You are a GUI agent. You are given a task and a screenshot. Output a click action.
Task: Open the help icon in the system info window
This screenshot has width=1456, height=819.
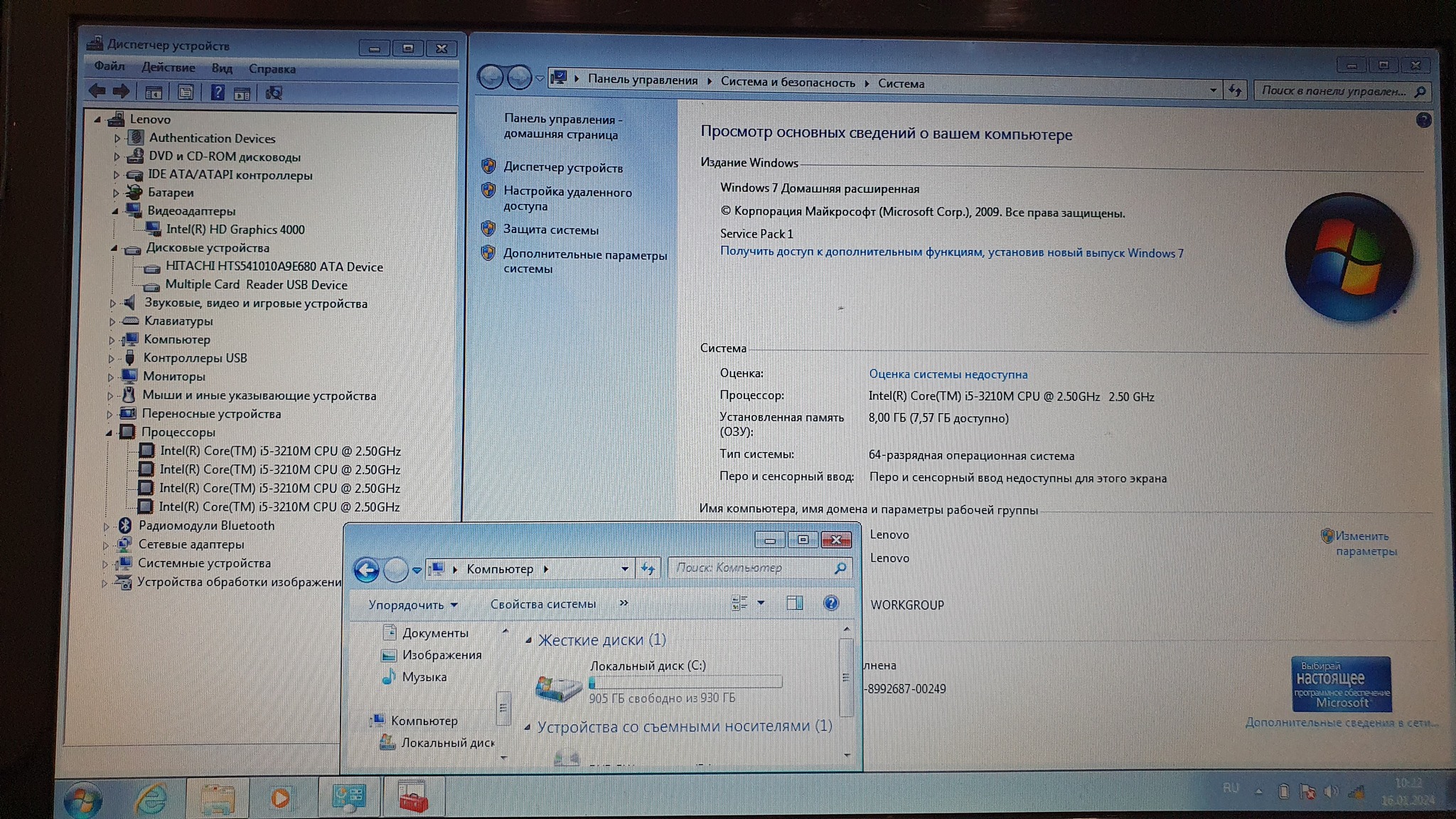coord(1423,120)
